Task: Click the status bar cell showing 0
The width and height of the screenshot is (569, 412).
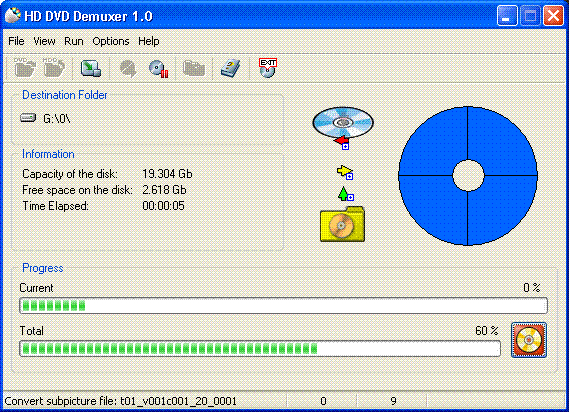Action: point(323,401)
